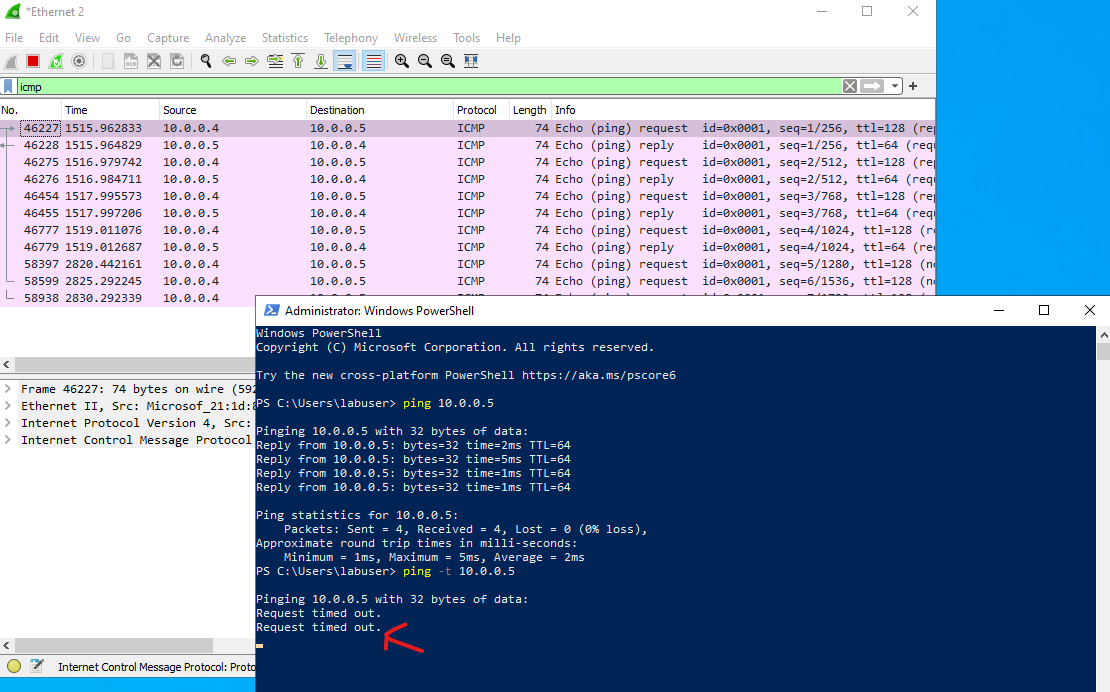The height and width of the screenshot is (692, 1110).
Task: Click the reload capture file icon
Action: click(x=177, y=62)
